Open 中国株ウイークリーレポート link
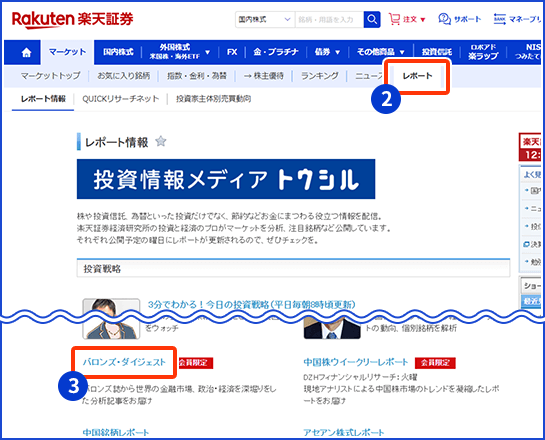Viewport: 545px width, 440px height. tap(356, 362)
